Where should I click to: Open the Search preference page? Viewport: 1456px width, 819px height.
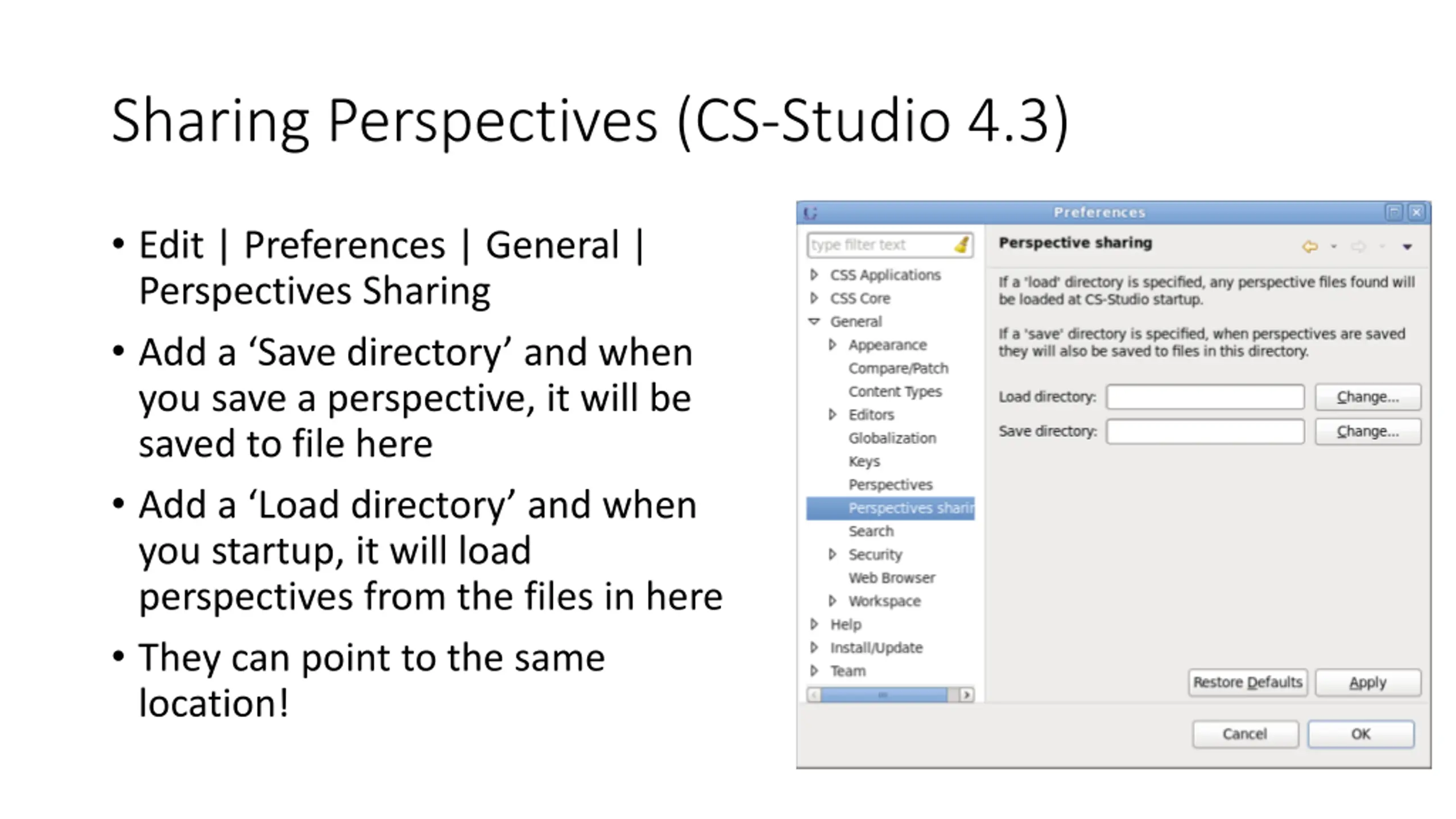[x=871, y=531]
